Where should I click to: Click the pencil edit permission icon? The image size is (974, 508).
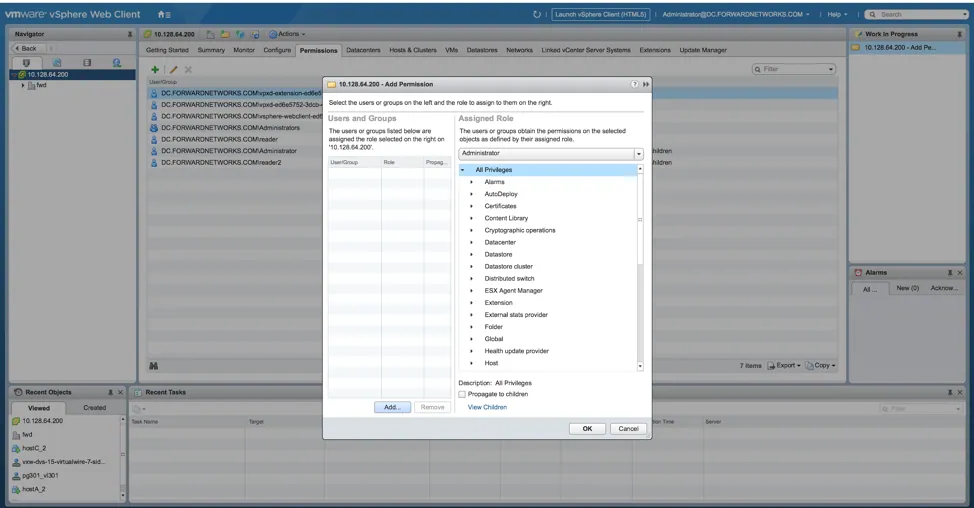(x=173, y=70)
